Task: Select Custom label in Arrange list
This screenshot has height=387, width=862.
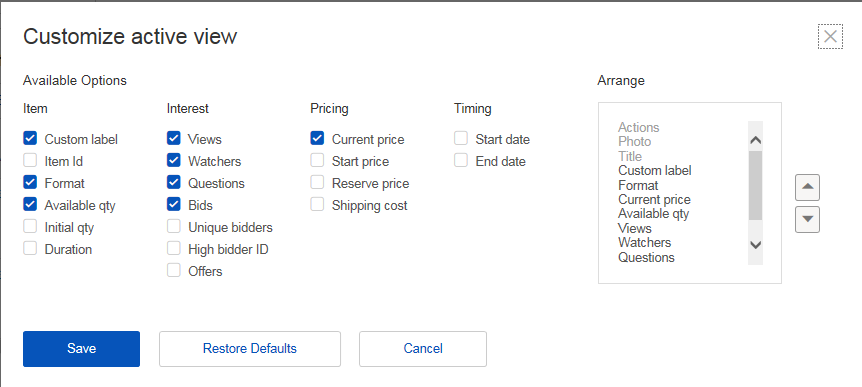Action: pos(655,170)
